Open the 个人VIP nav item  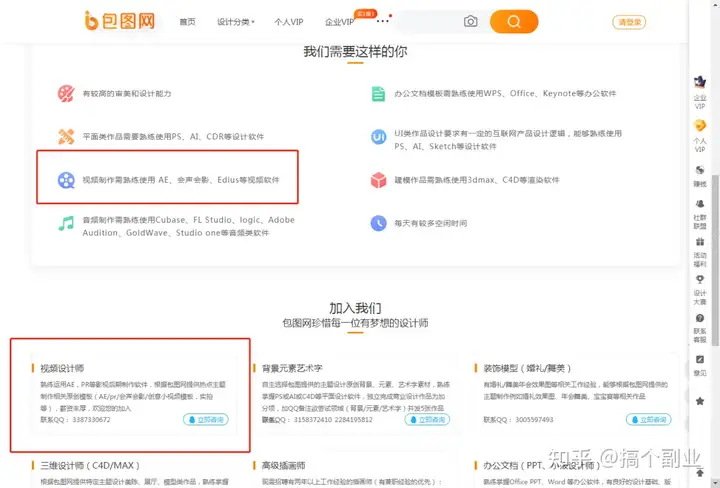(x=289, y=22)
